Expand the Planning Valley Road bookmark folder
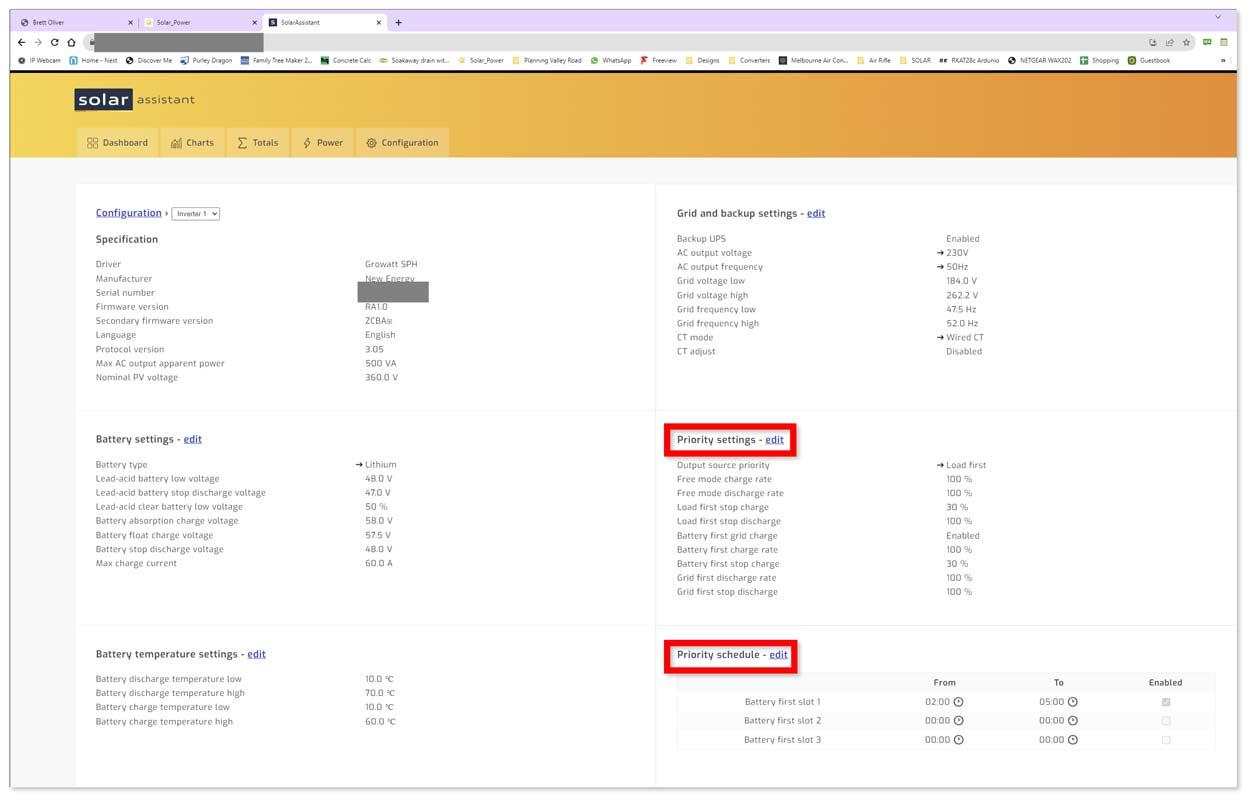Image resolution: width=1248 pixels, height=800 pixels. 546,60
